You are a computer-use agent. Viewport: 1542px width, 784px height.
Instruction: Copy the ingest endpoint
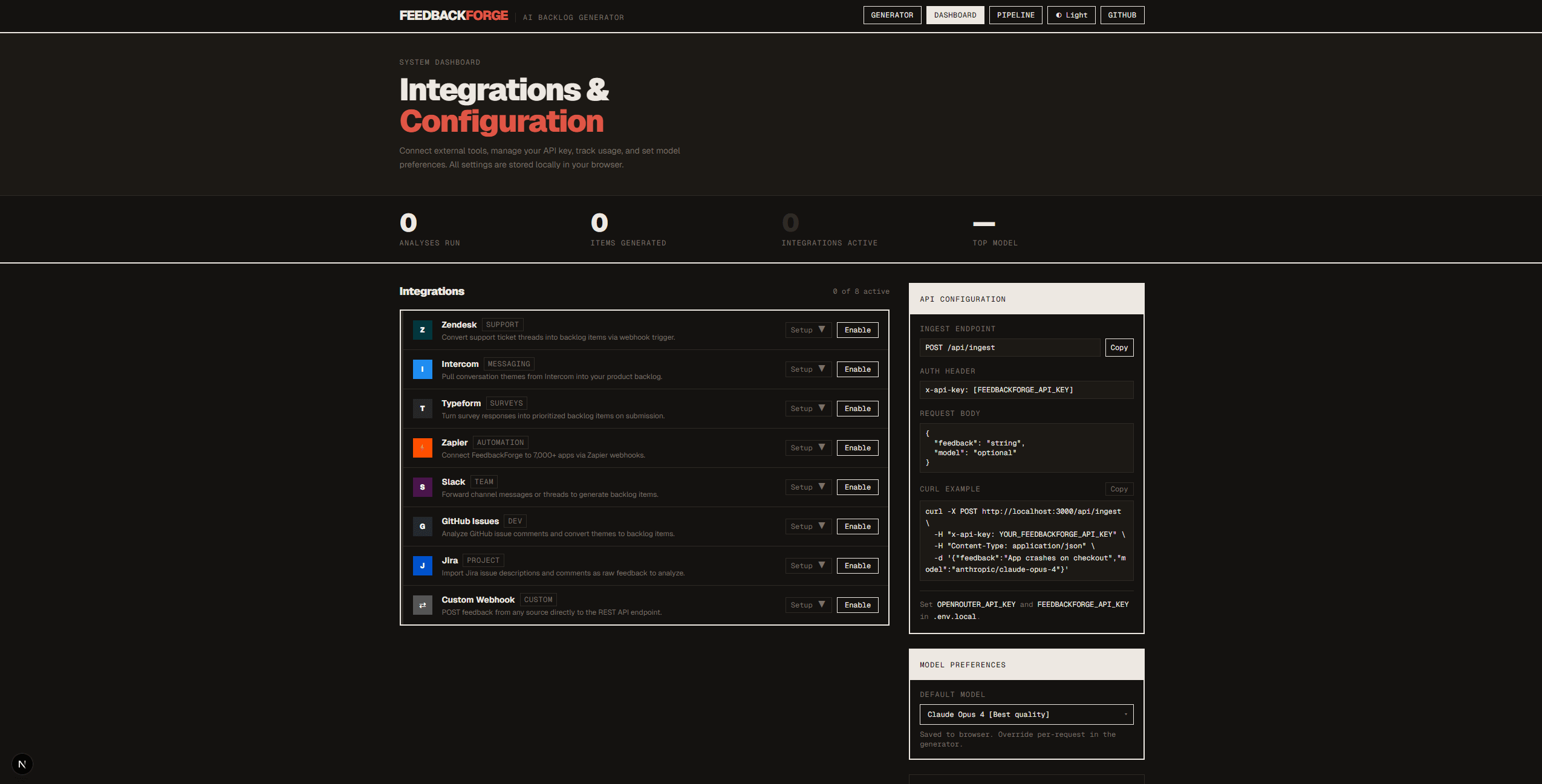coord(1118,348)
